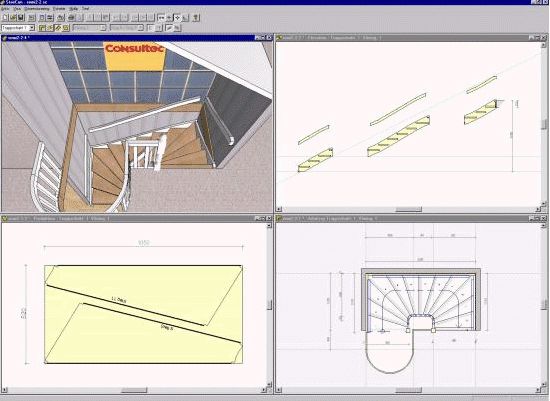550x401 pixels.
Task: Select the crosshair pan tool icon
Action: [177, 17]
